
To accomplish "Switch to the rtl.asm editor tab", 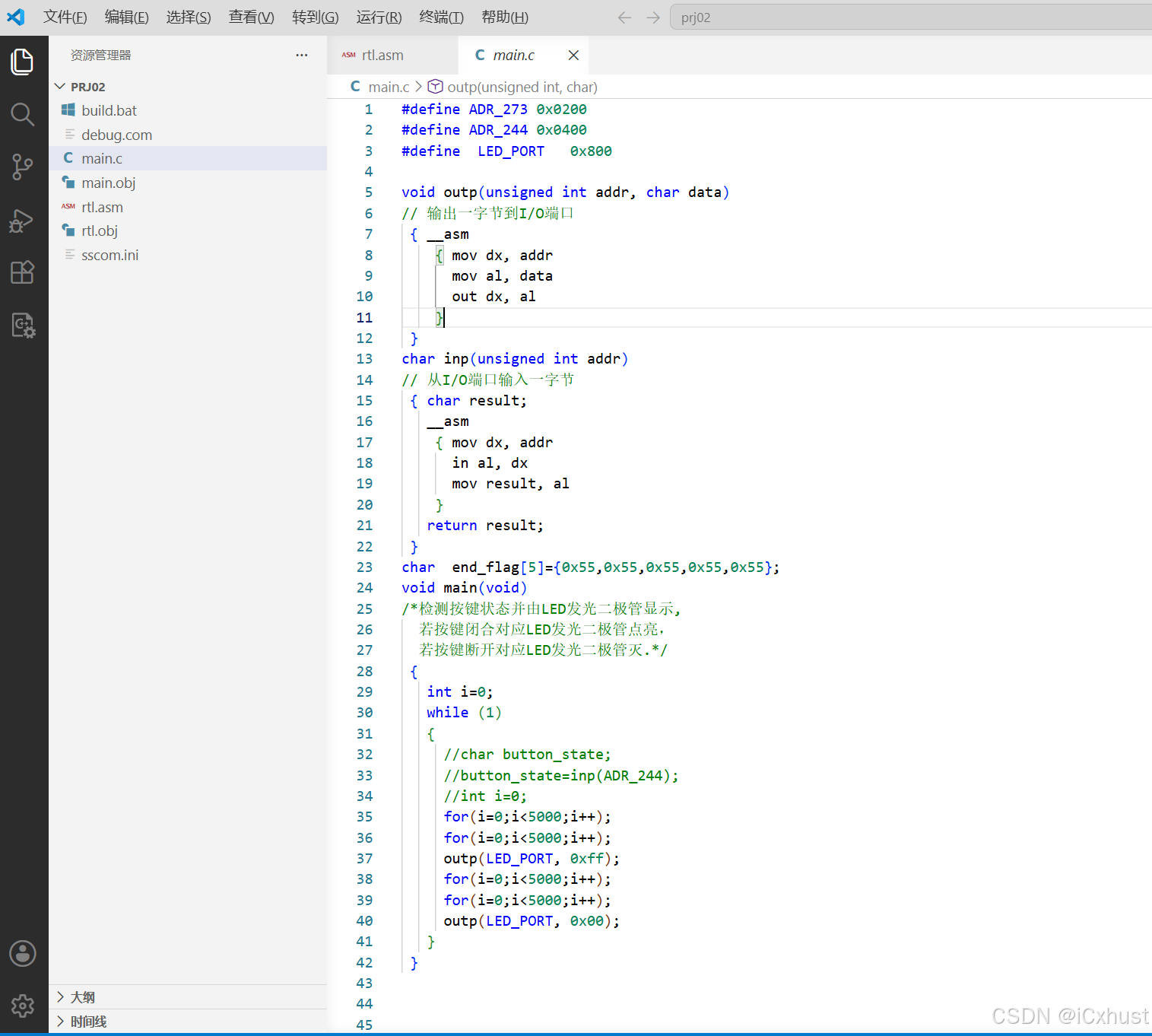I will (x=392, y=55).
